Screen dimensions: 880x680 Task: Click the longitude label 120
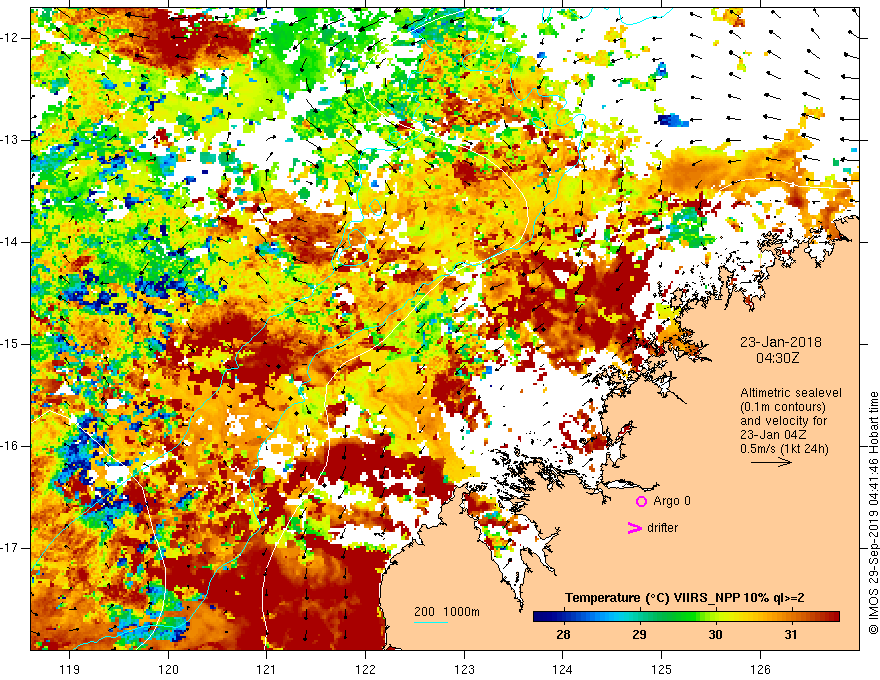[x=168, y=669]
